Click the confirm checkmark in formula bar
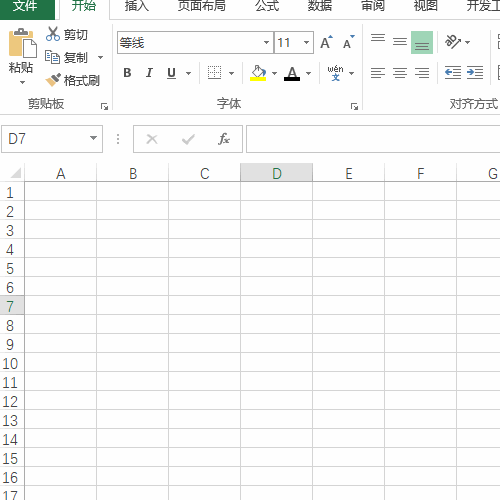This screenshot has height=500, width=500. (x=188, y=139)
